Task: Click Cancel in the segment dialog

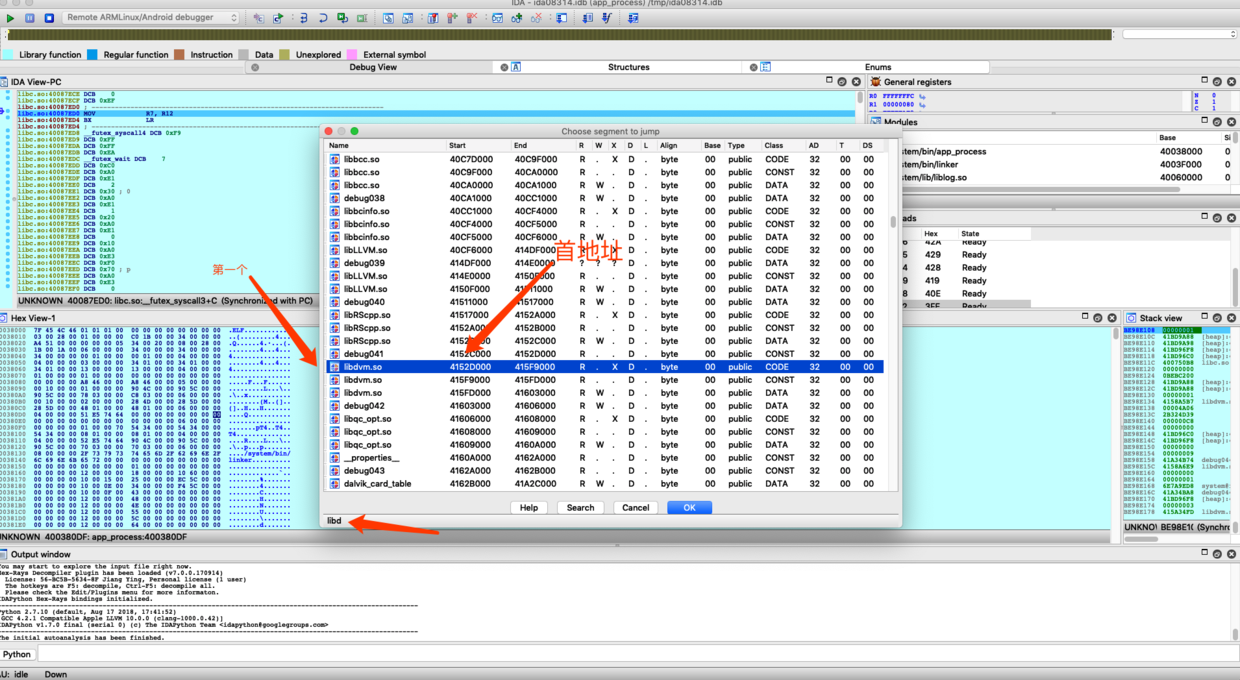Action: 636,507
